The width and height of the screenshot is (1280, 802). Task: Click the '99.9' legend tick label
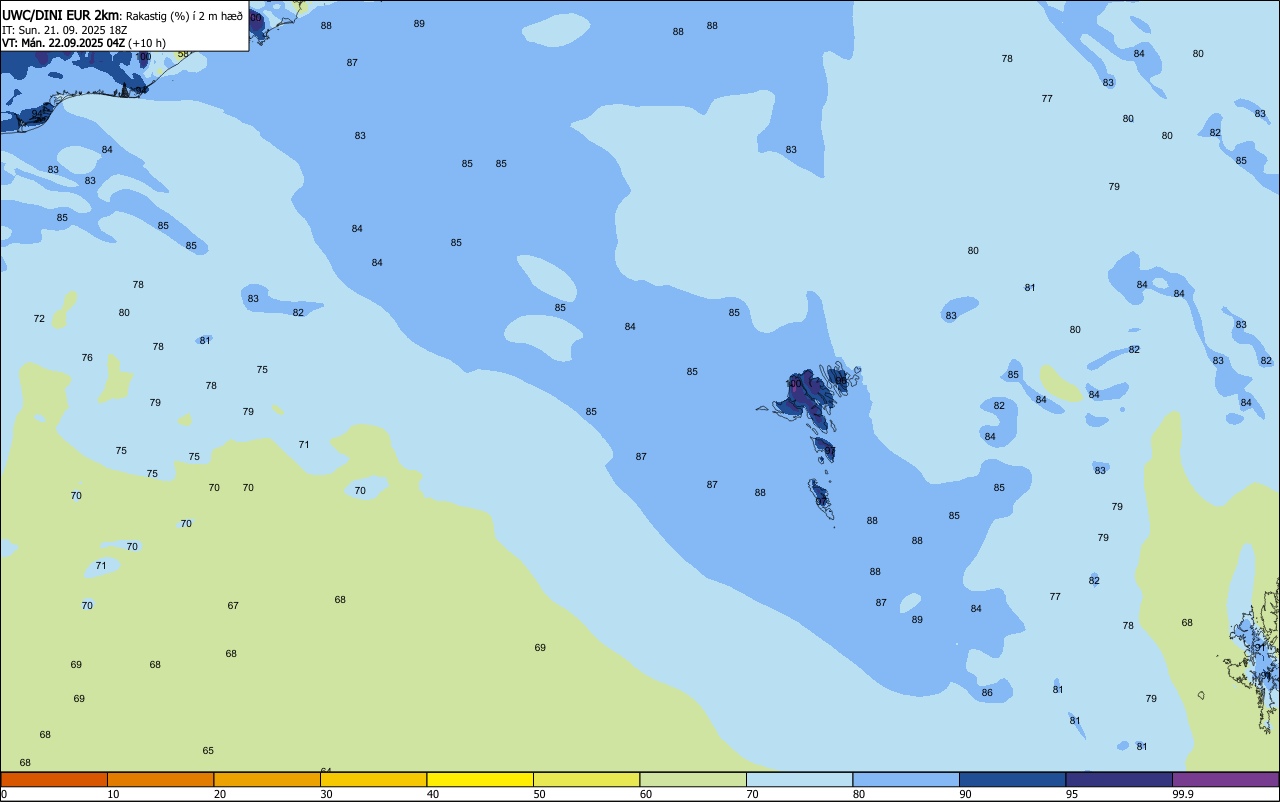coord(1182,794)
